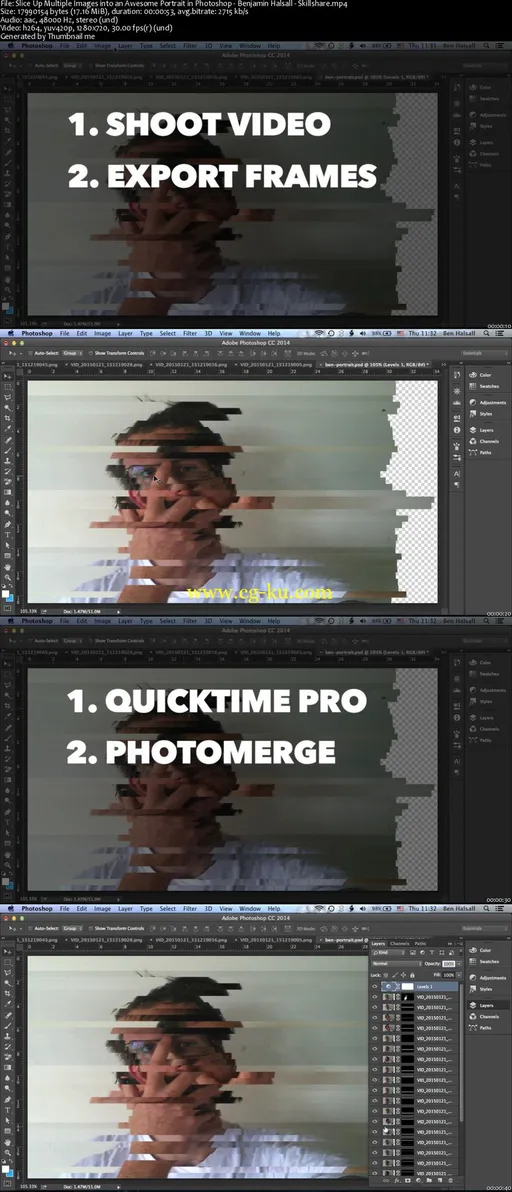Click the link layers icon below the layer list
Viewport: 512px width, 1192px height.
386,1181
